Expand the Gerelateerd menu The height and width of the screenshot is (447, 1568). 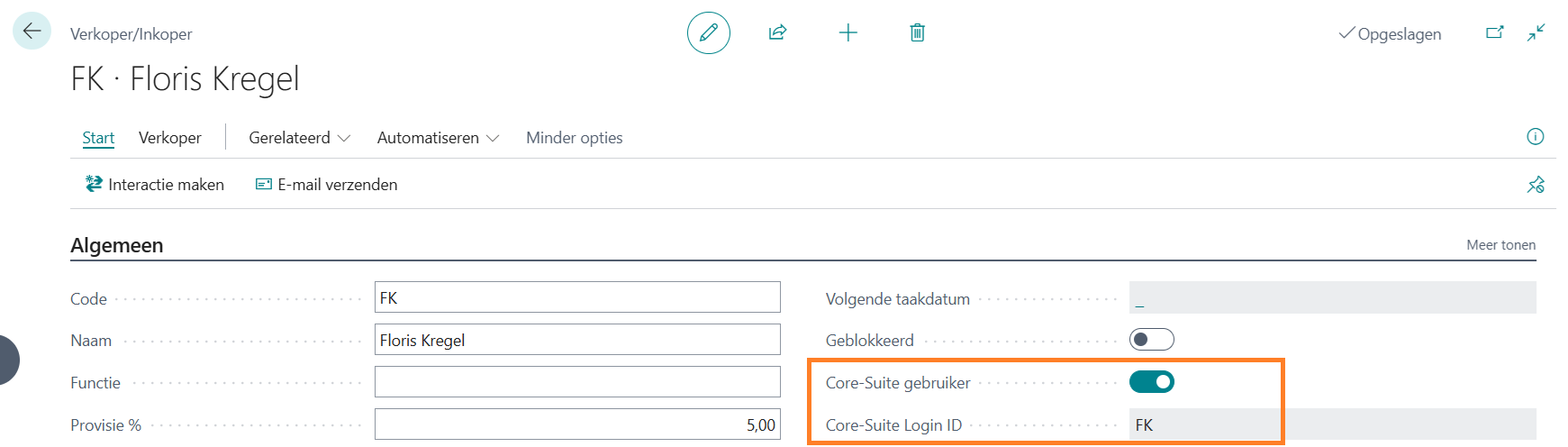click(299, 138)
